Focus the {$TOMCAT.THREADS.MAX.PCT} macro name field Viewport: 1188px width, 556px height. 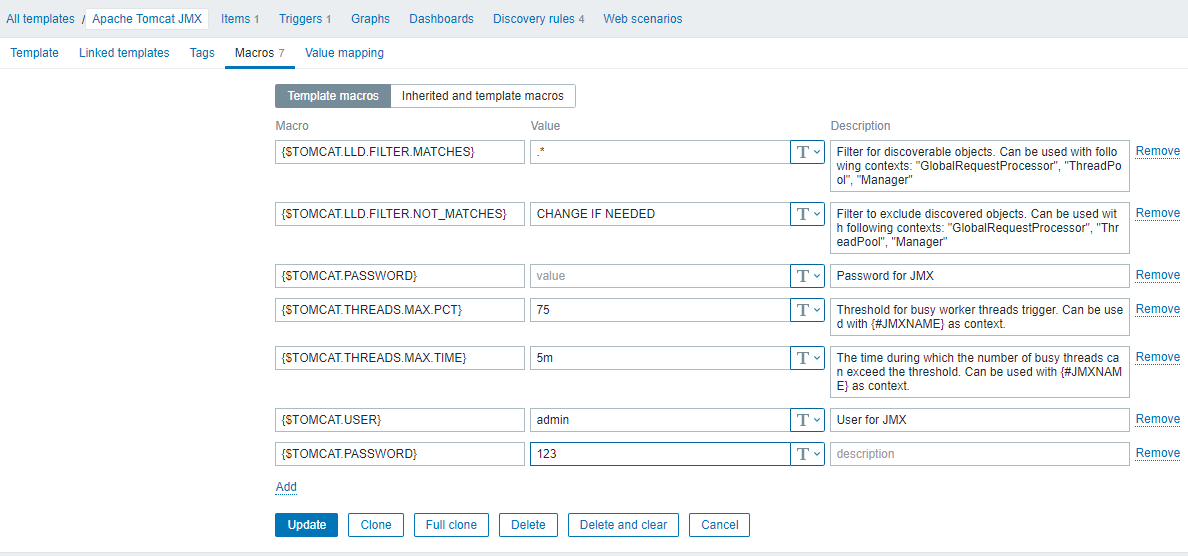[400, 310]
